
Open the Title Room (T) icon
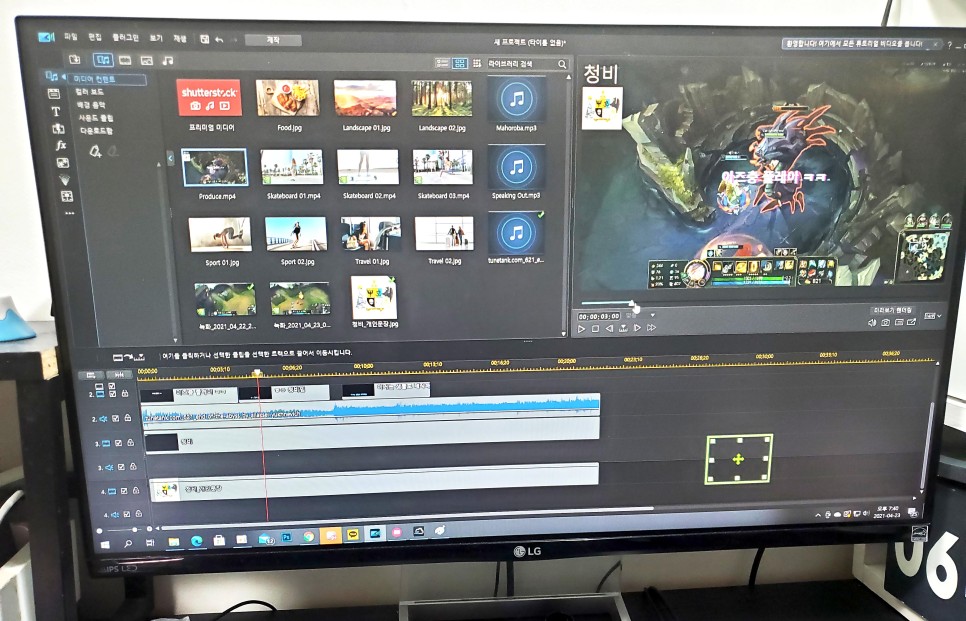[55, 112]
